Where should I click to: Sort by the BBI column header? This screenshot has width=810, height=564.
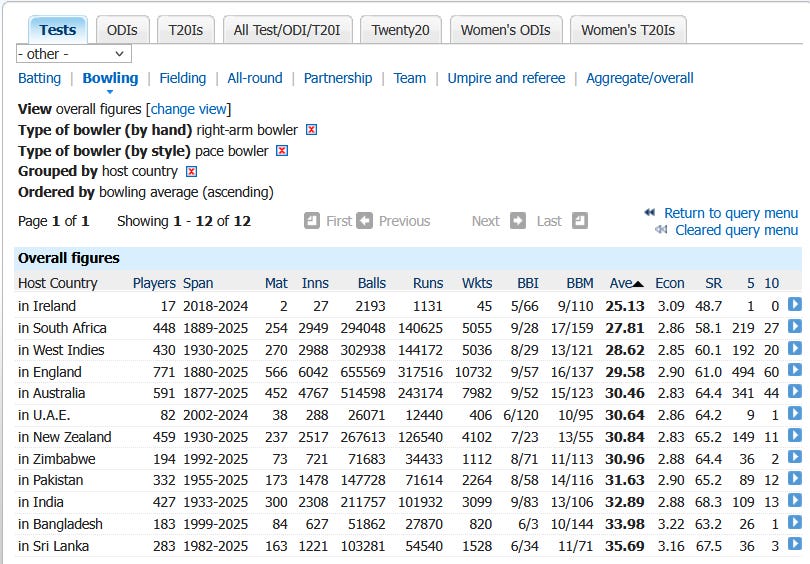click(528, 283)
